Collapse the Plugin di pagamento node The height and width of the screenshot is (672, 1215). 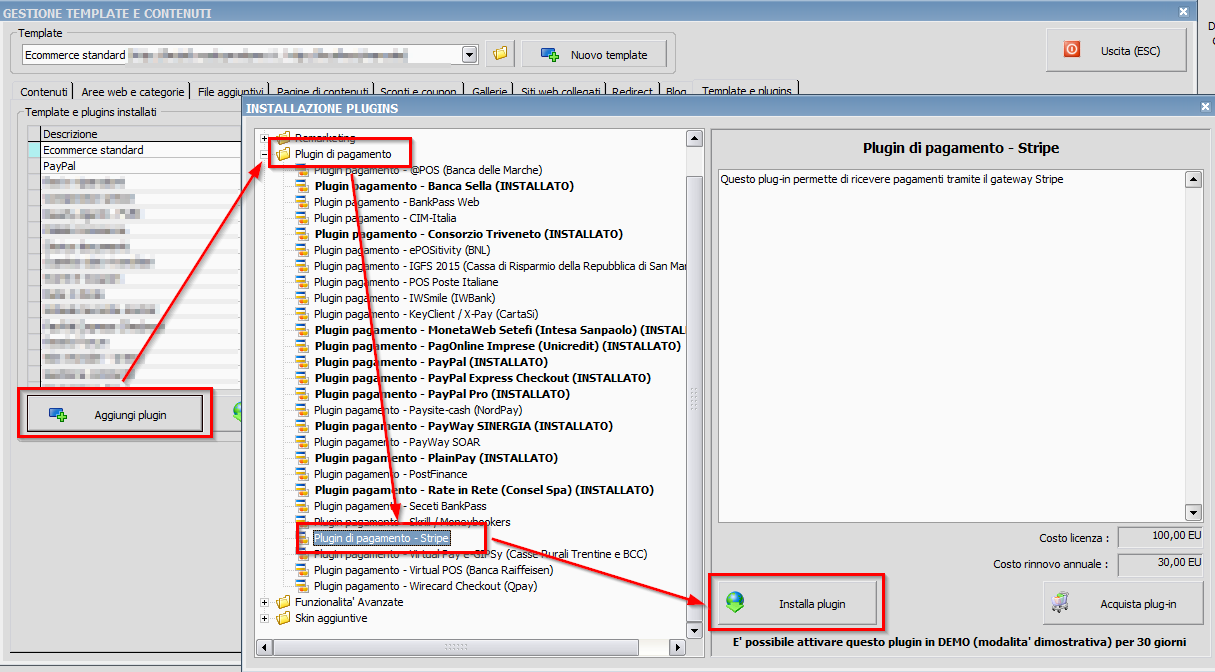coord(265,154)
